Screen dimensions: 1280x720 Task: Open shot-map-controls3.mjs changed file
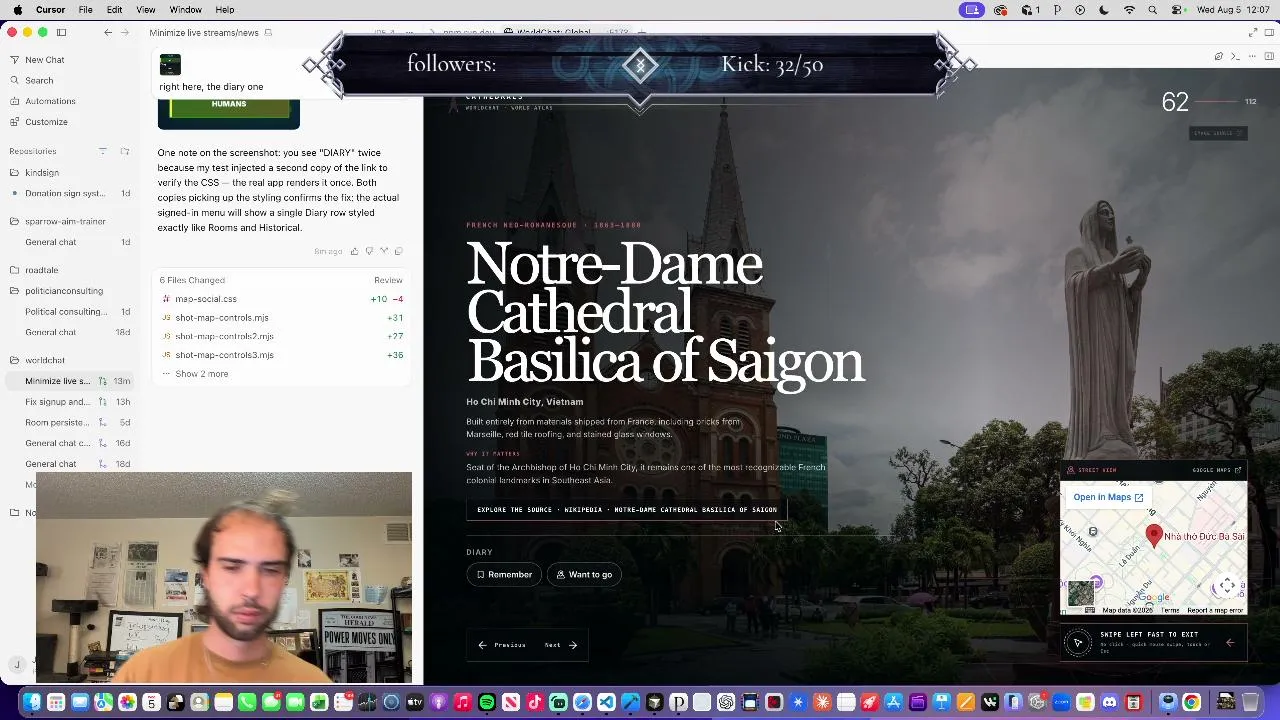coord(282,355)
